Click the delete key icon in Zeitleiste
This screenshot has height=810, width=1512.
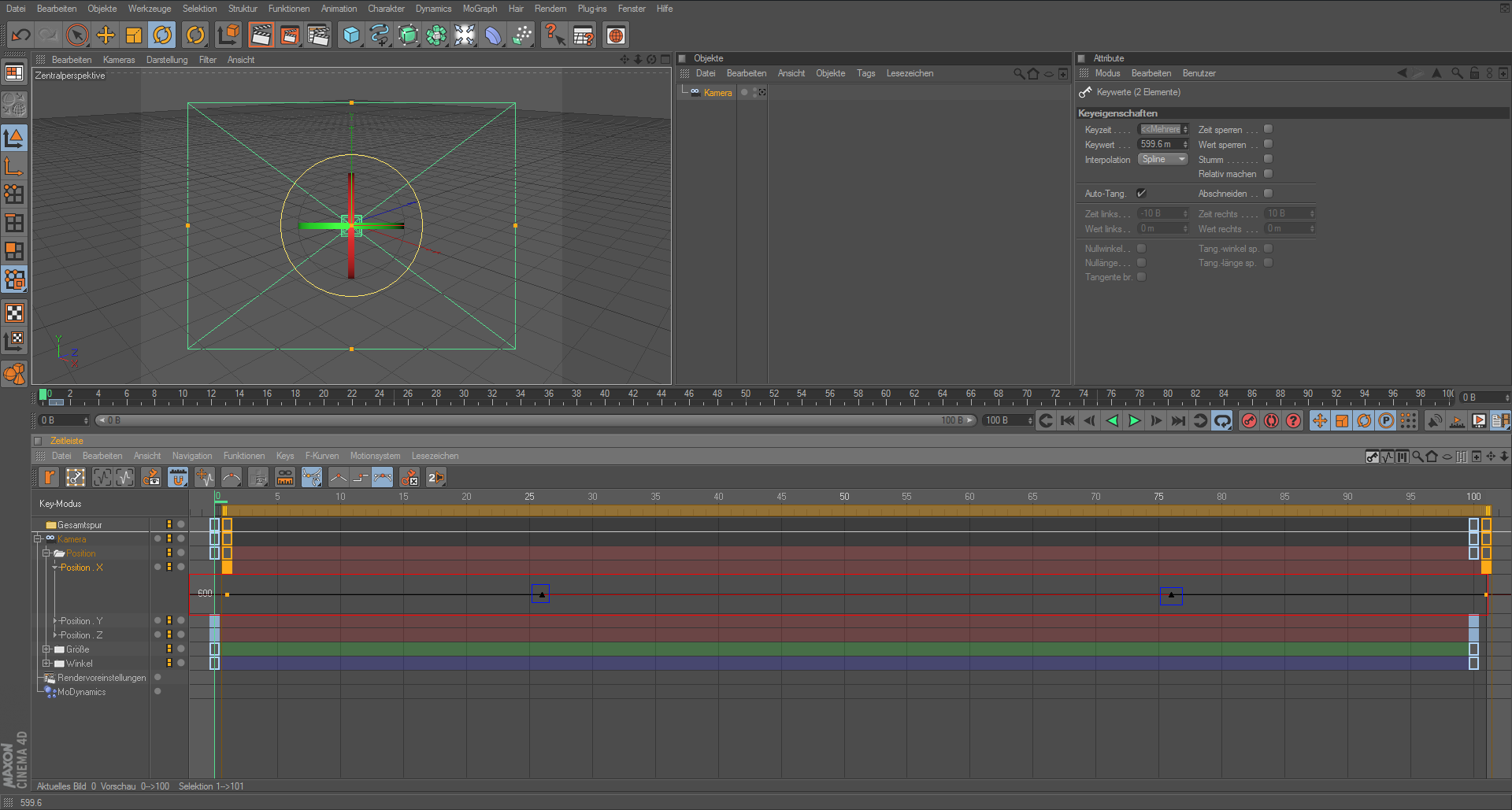409,477
